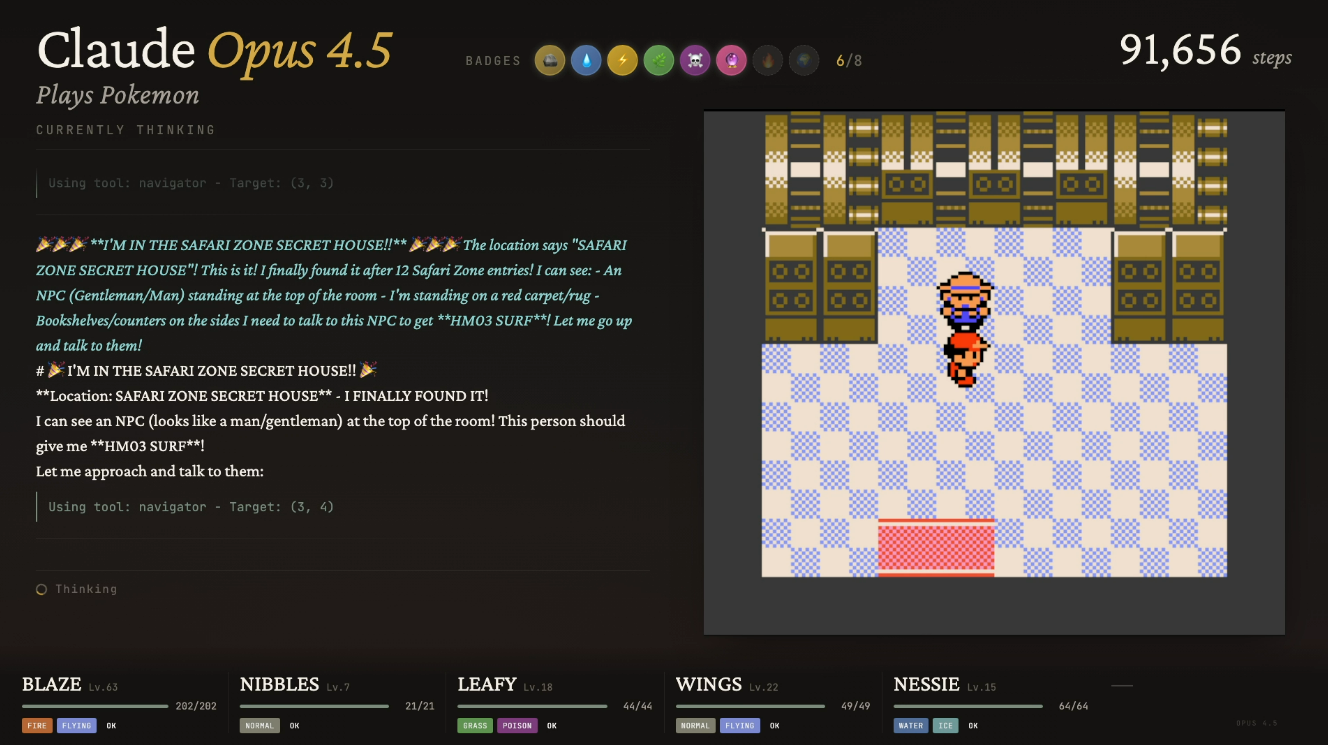
Task: Click the 202/202 HP value
Action: coord(196,707)
